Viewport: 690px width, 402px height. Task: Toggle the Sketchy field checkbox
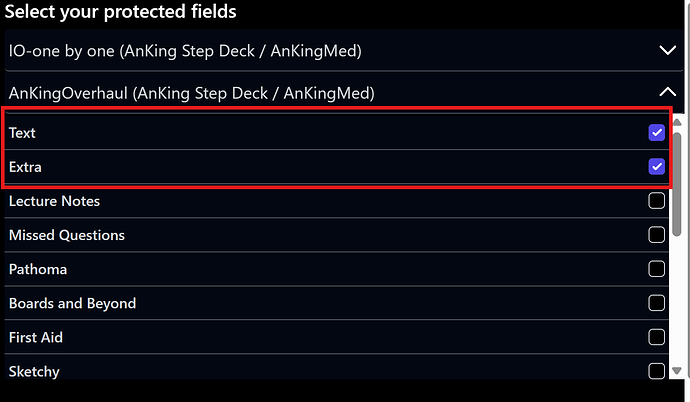tap(656, 371)
